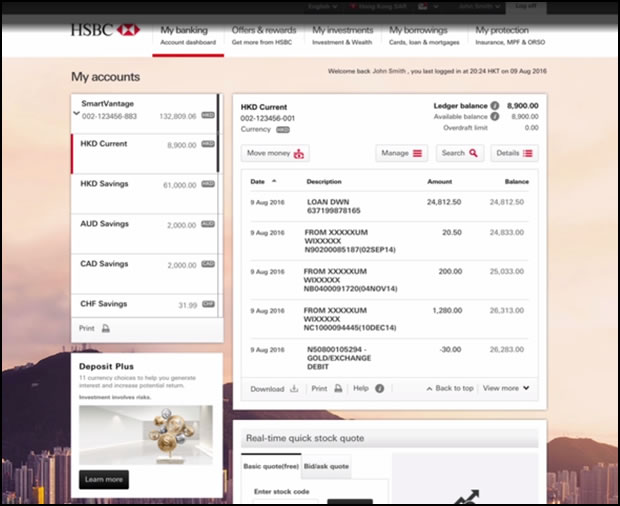Image resolution: width=620 pixels, height=506 pixels.
Task: Click the Move money transfer icon
Action: click(x=299, y=154)
